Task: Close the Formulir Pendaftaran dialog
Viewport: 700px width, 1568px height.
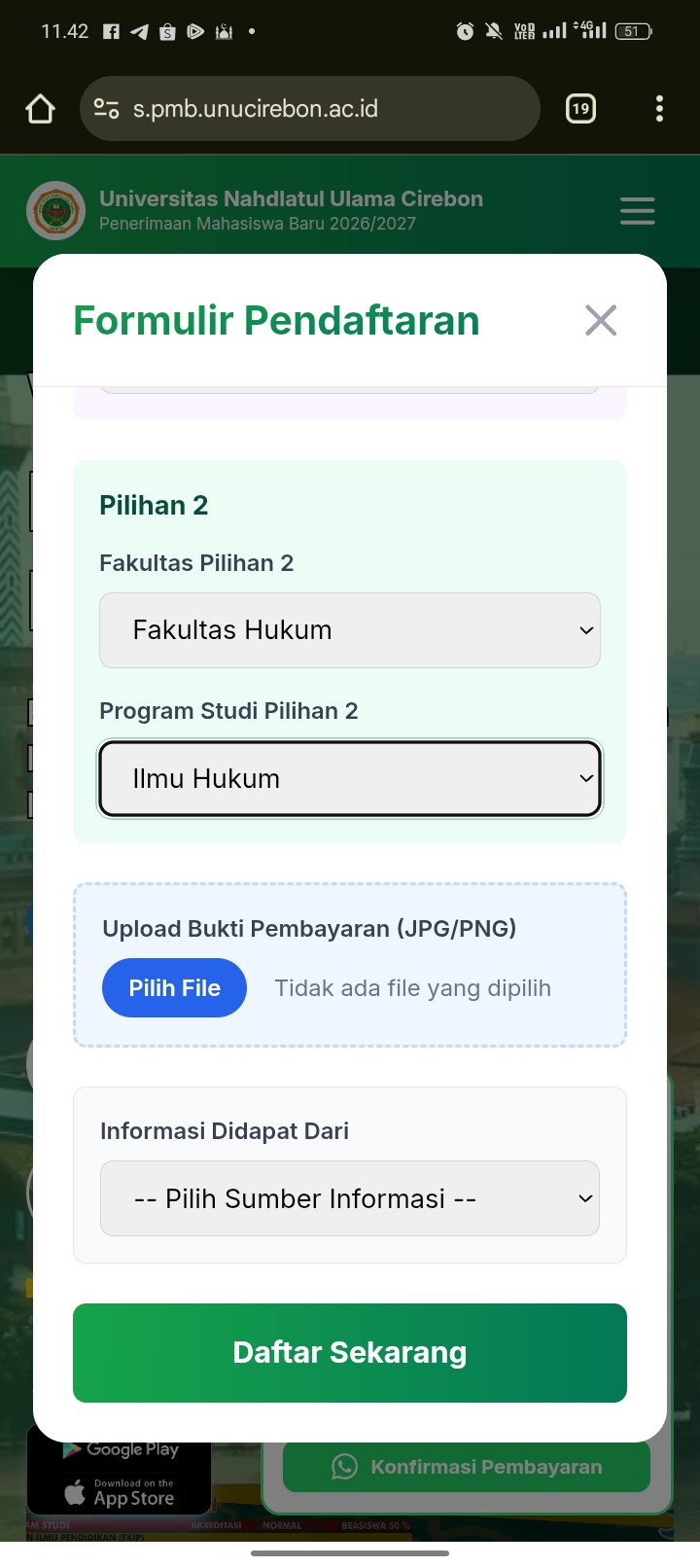Action: [x=601, y=320]
